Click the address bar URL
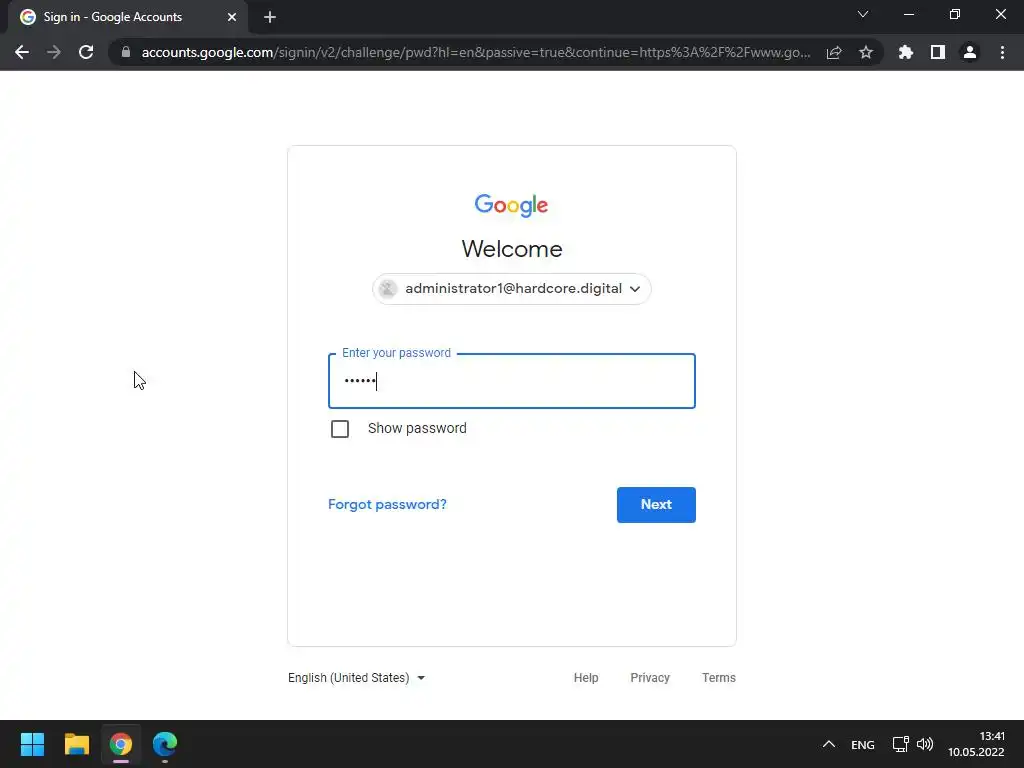This screenshot has width=1024, height=768. pyautogui.click(x=475, y=52)
